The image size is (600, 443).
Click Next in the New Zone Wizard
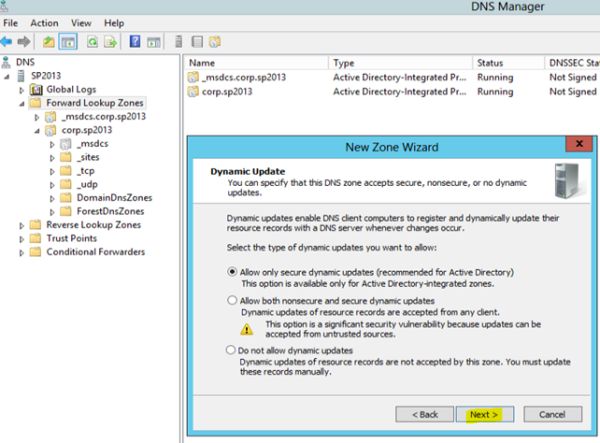[x=485, y=414]
